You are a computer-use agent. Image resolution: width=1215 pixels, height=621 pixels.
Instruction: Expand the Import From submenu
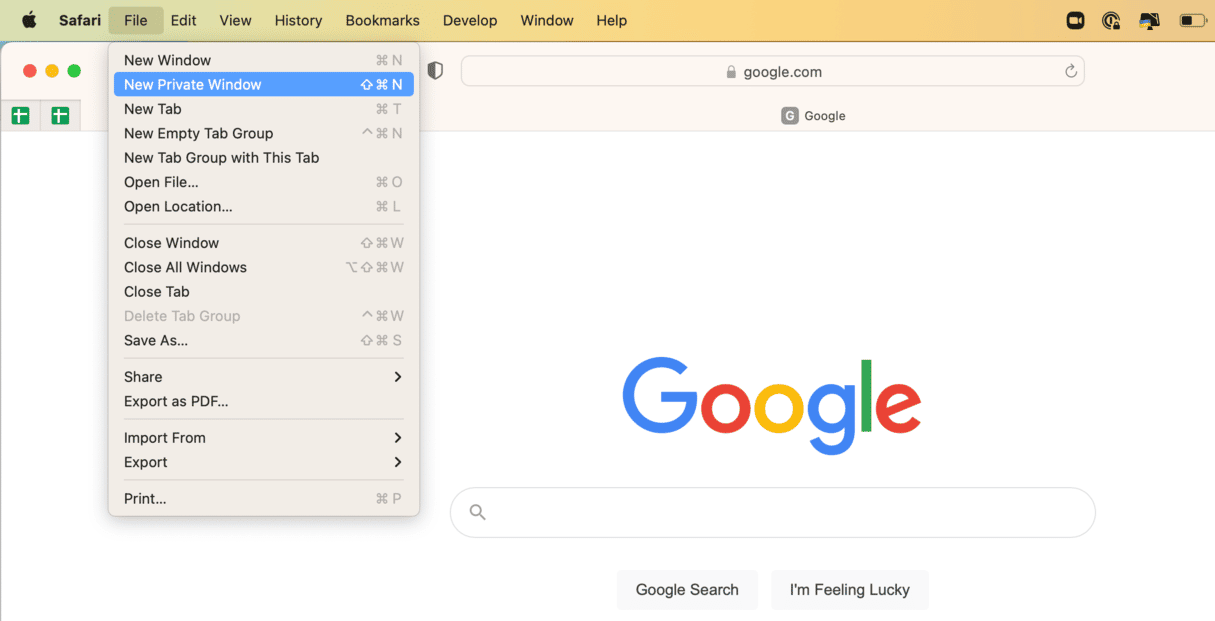pos(264,438)
